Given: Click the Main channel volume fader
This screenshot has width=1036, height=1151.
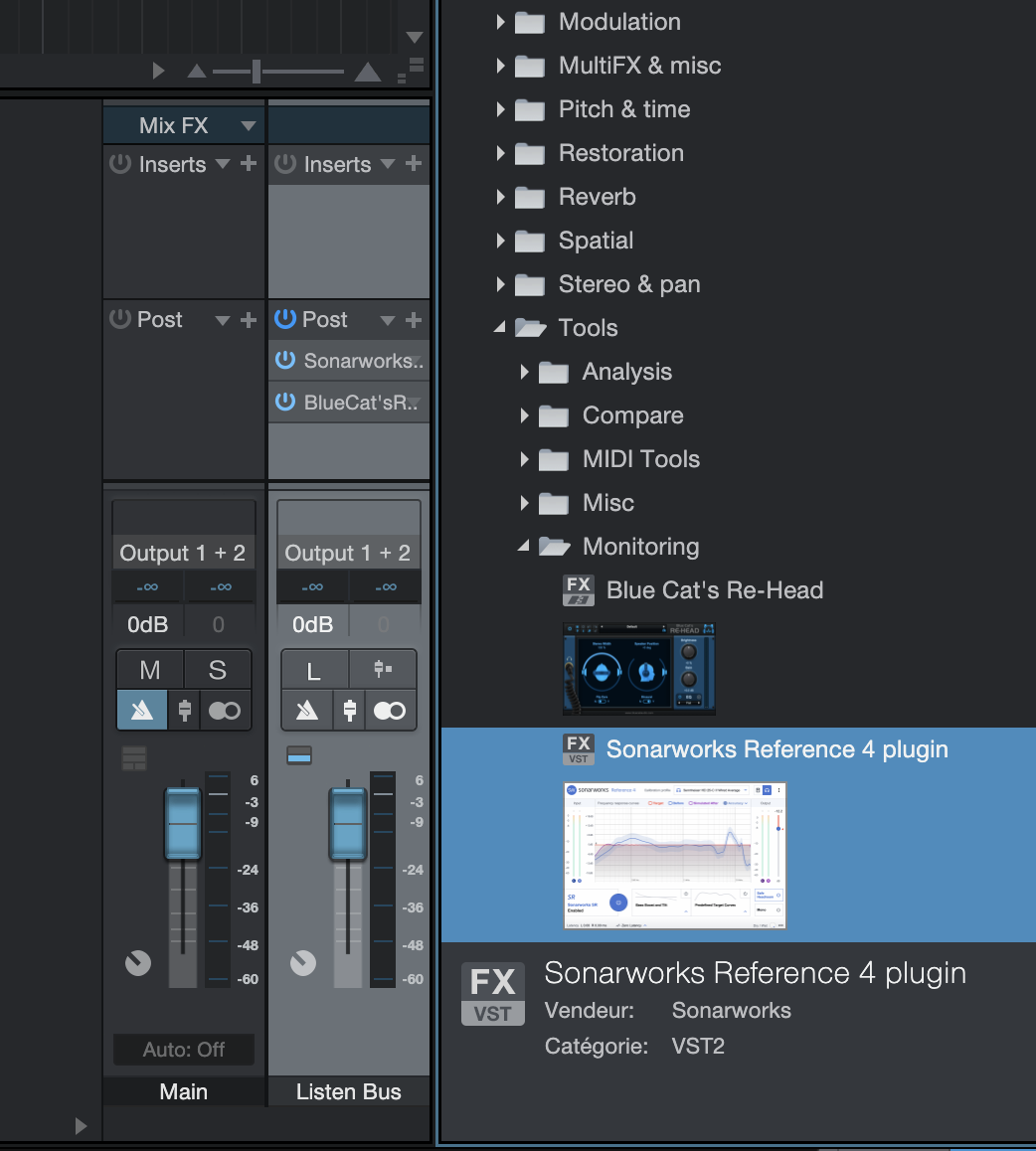Looking at the screenshot, I should 183,823.
